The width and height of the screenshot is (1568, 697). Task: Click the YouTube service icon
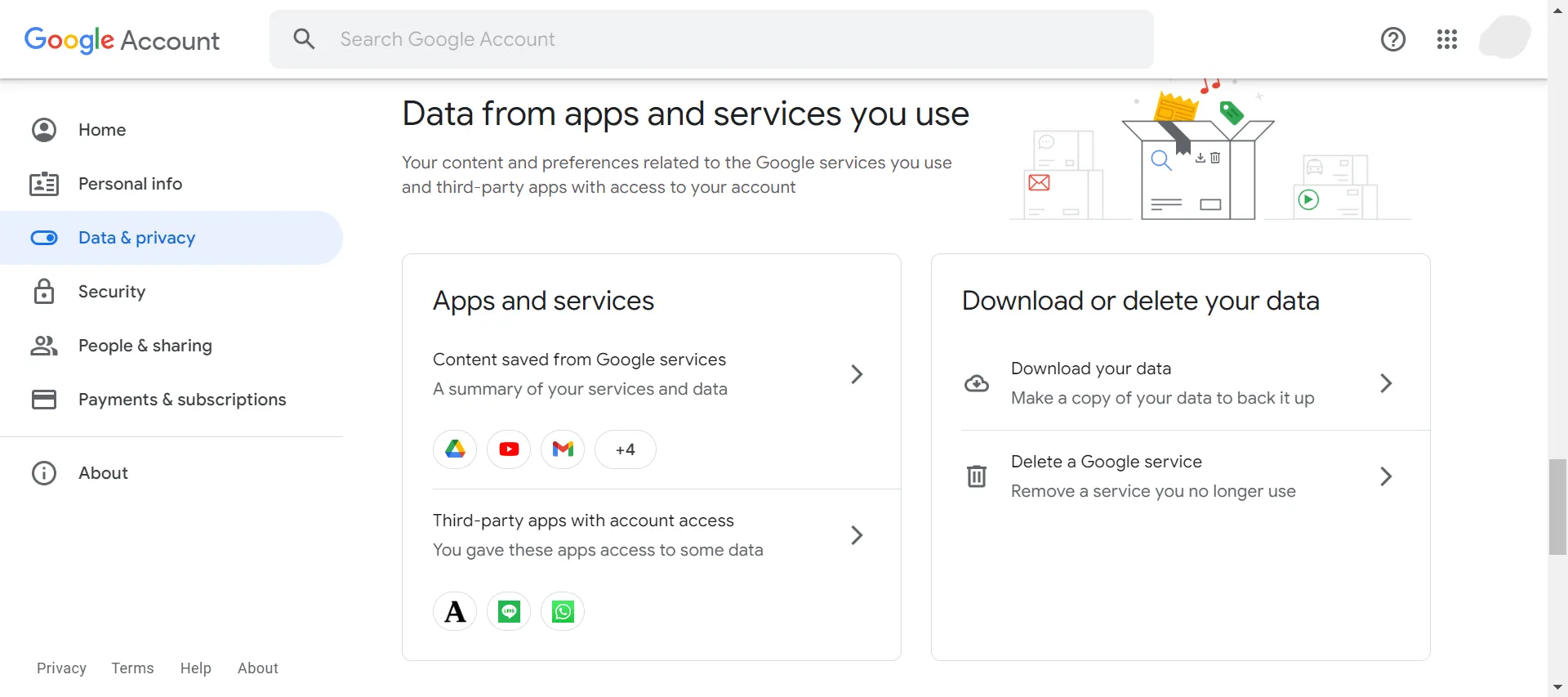[x=509, y=449]
